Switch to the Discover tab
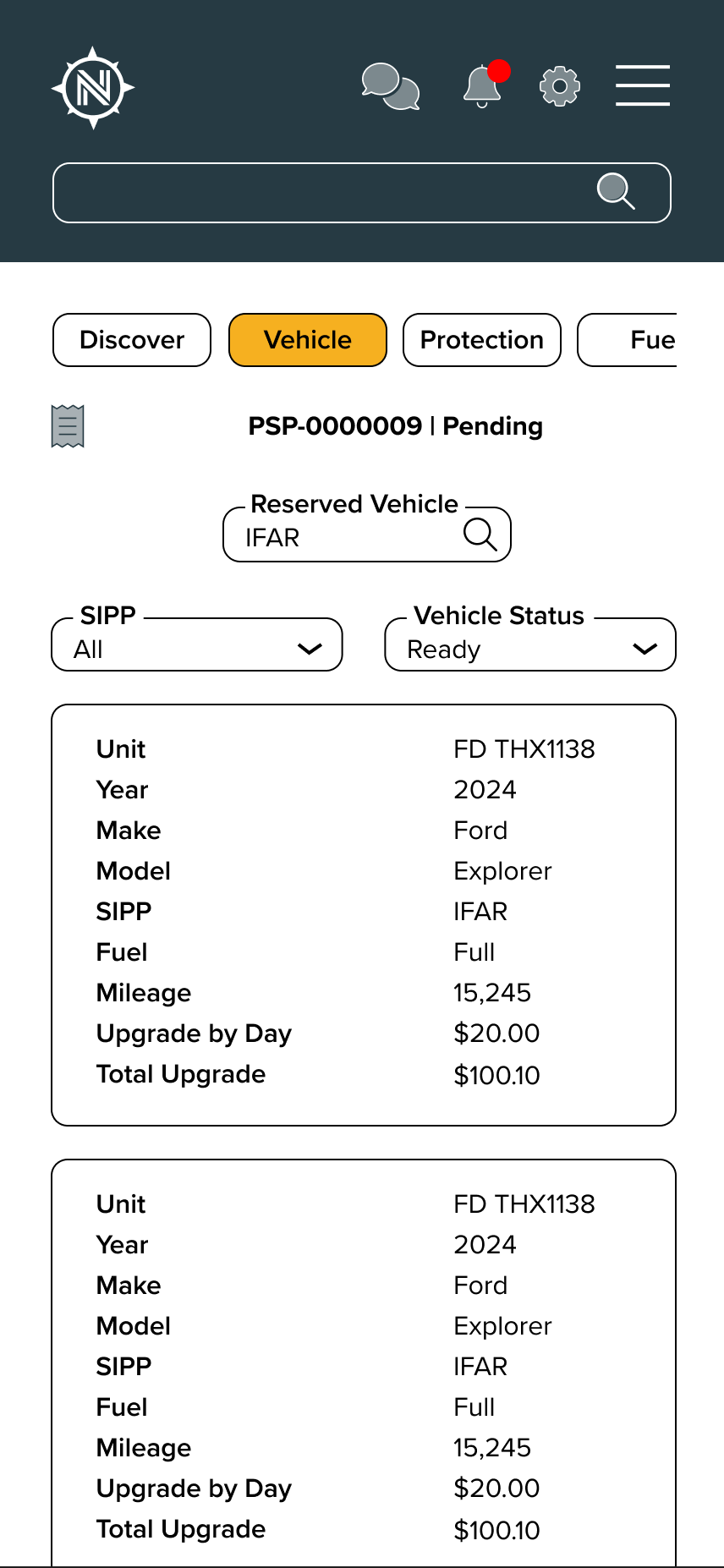724x1568 pixels. pos(132,340)
